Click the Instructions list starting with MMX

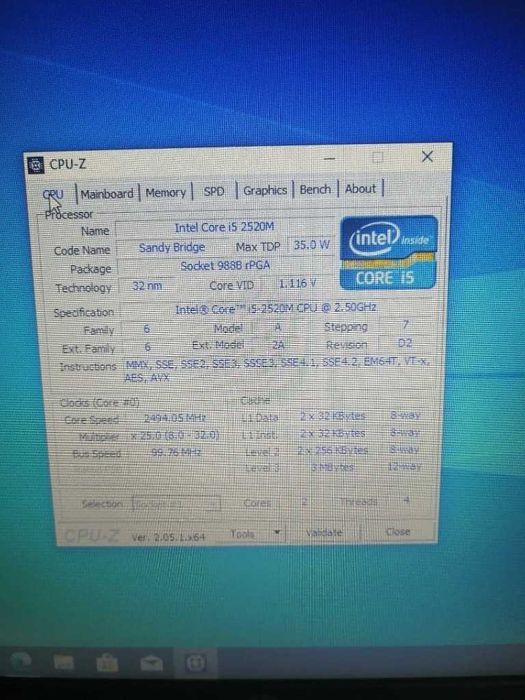point(277,370)
